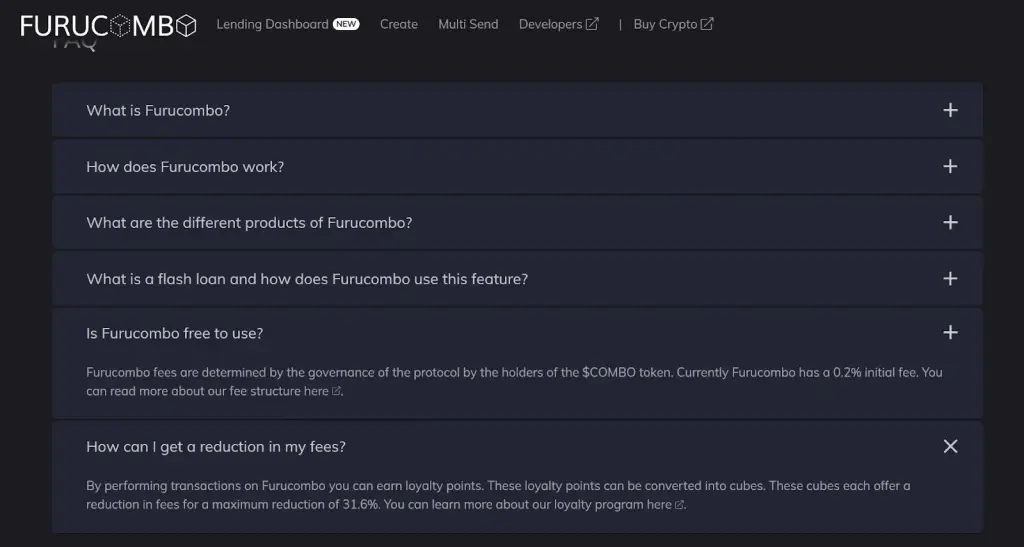Click the plus icon on the different products row
Viewport: 1024px width, 547px height.
point(950,223)
